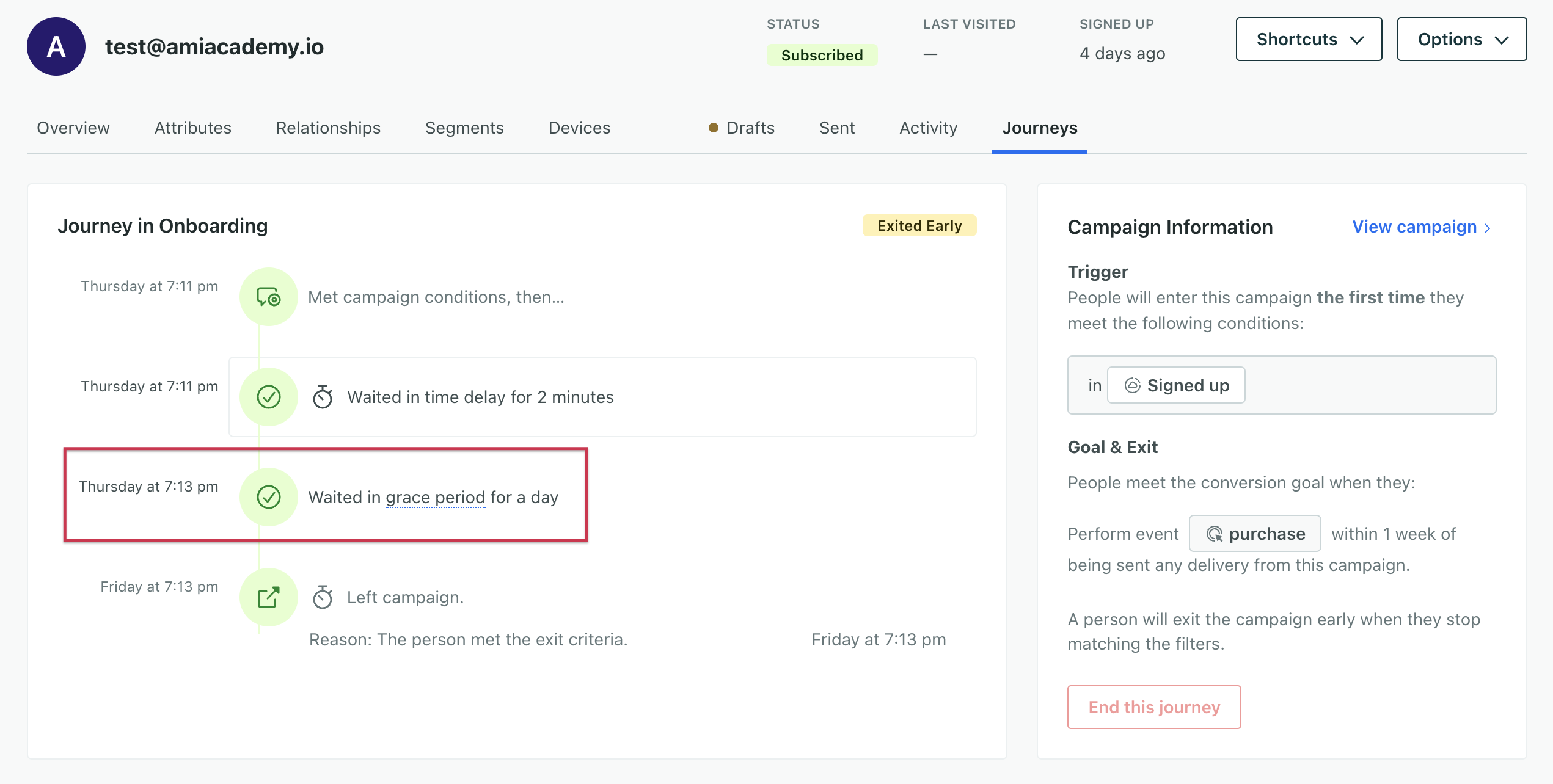Click the Met campaign conditions text
Viewport: 1553px width, 784px height.
click(436, 297)
